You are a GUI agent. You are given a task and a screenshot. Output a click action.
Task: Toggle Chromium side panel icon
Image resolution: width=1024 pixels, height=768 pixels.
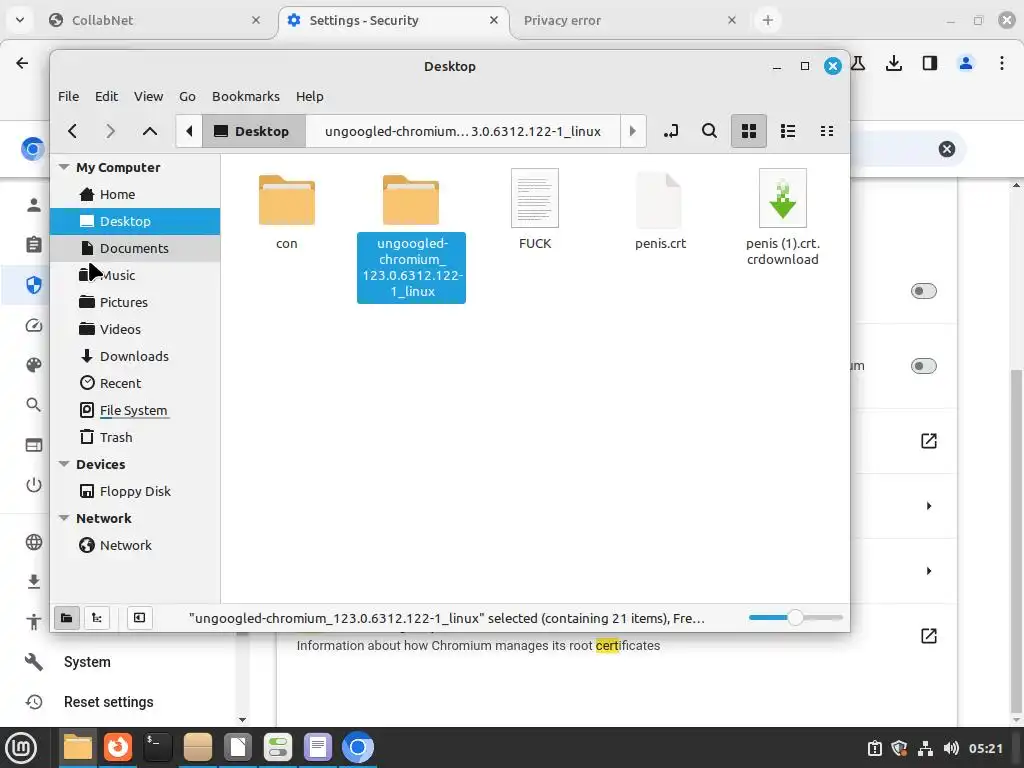[930, 63]
